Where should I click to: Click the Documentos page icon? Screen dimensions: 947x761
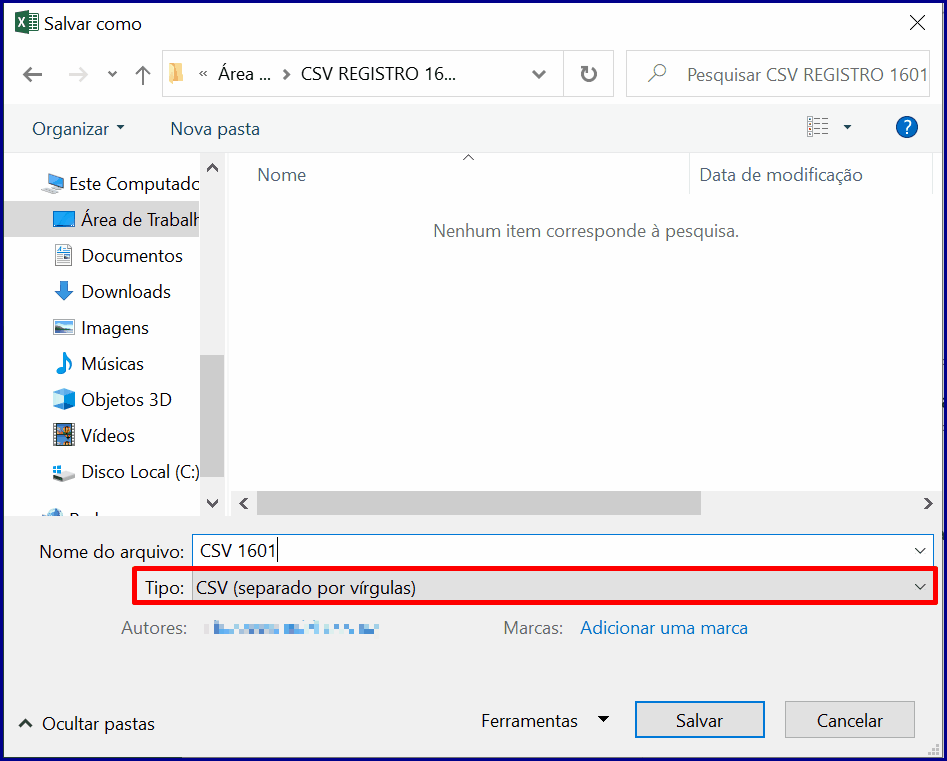coord(63,255)
